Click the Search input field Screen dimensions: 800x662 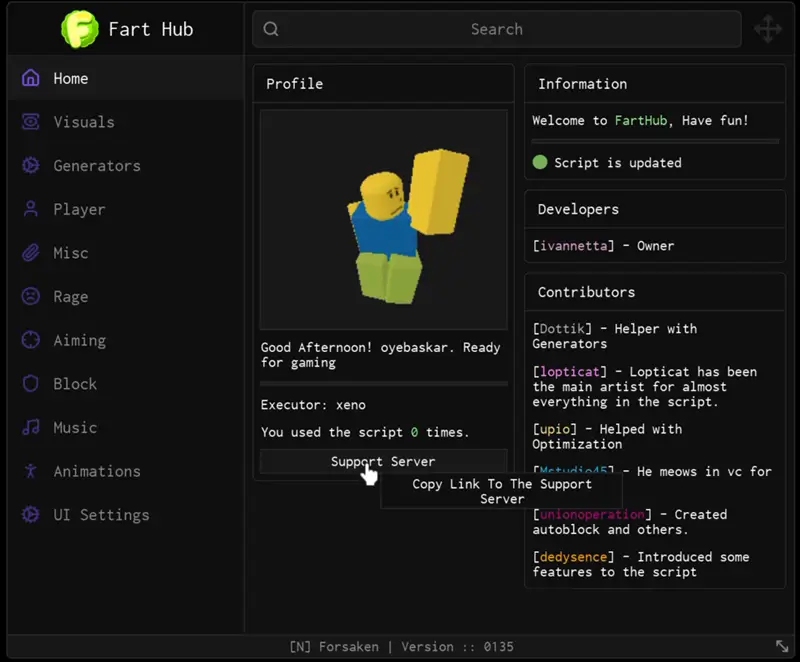tap(496, 29)
